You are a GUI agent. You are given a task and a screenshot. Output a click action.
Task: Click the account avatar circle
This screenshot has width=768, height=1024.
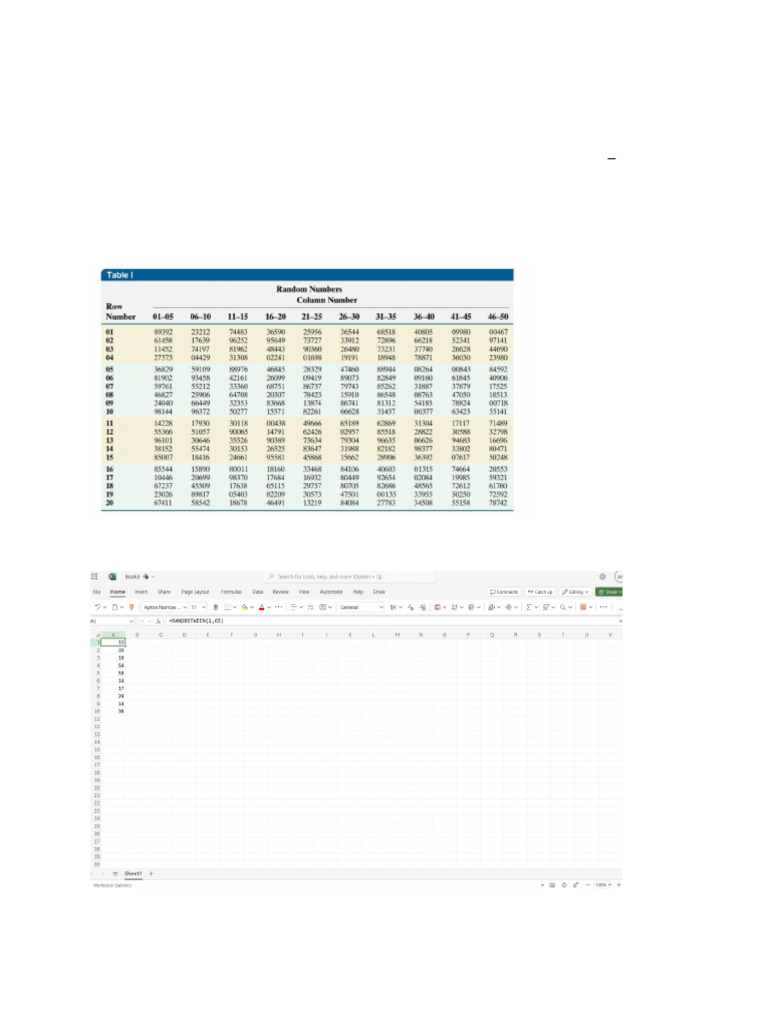pos(618,577)
